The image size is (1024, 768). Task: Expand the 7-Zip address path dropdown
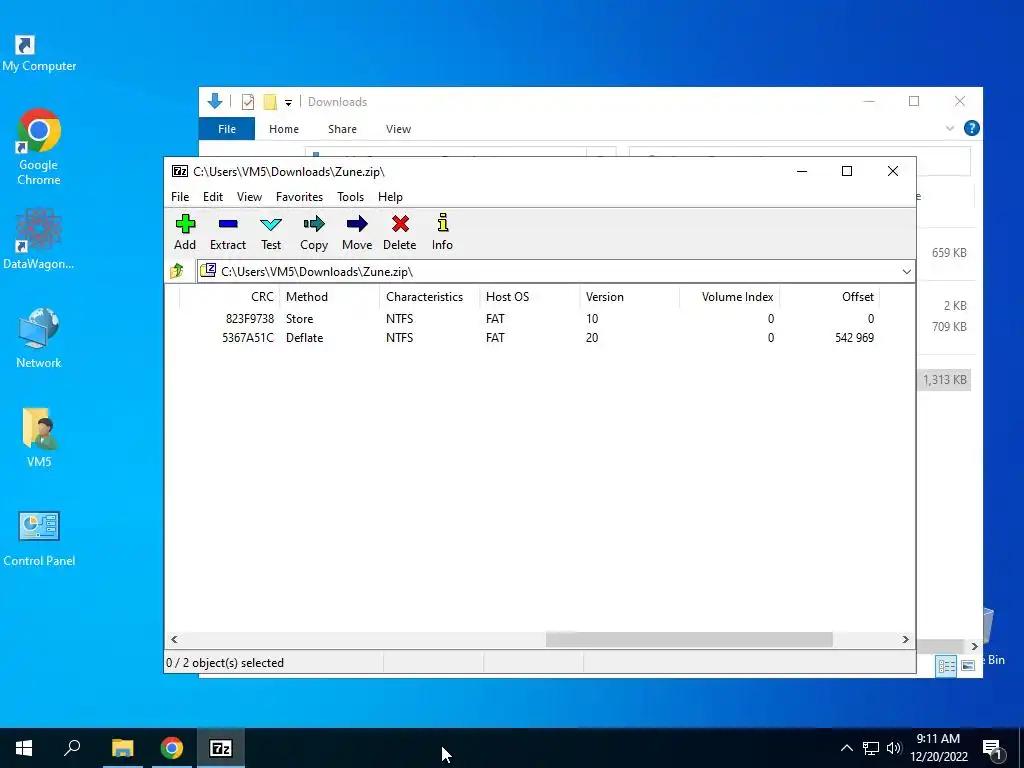coord(906,272)
